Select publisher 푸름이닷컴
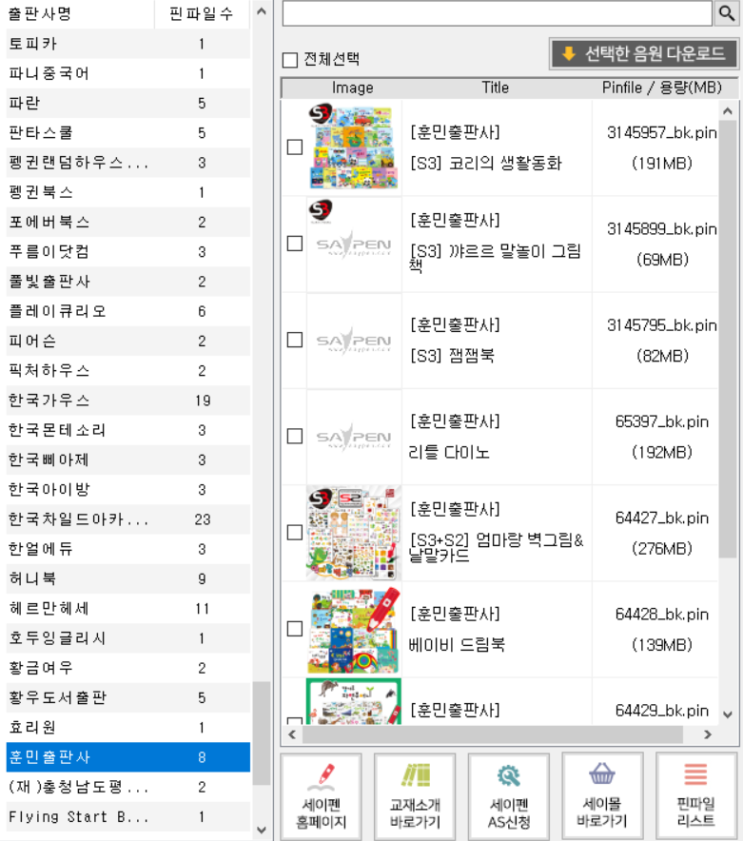 pos(128,252)
